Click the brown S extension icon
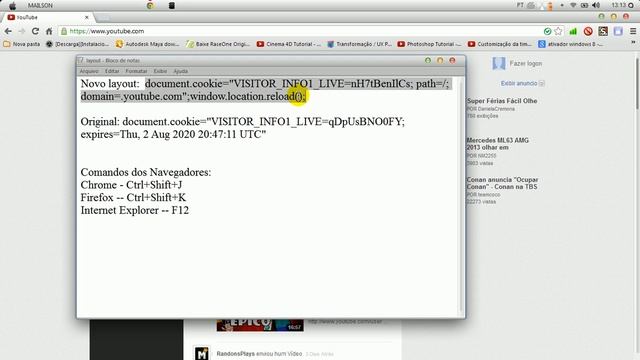640x360 pixels. [x=603, y=31]
